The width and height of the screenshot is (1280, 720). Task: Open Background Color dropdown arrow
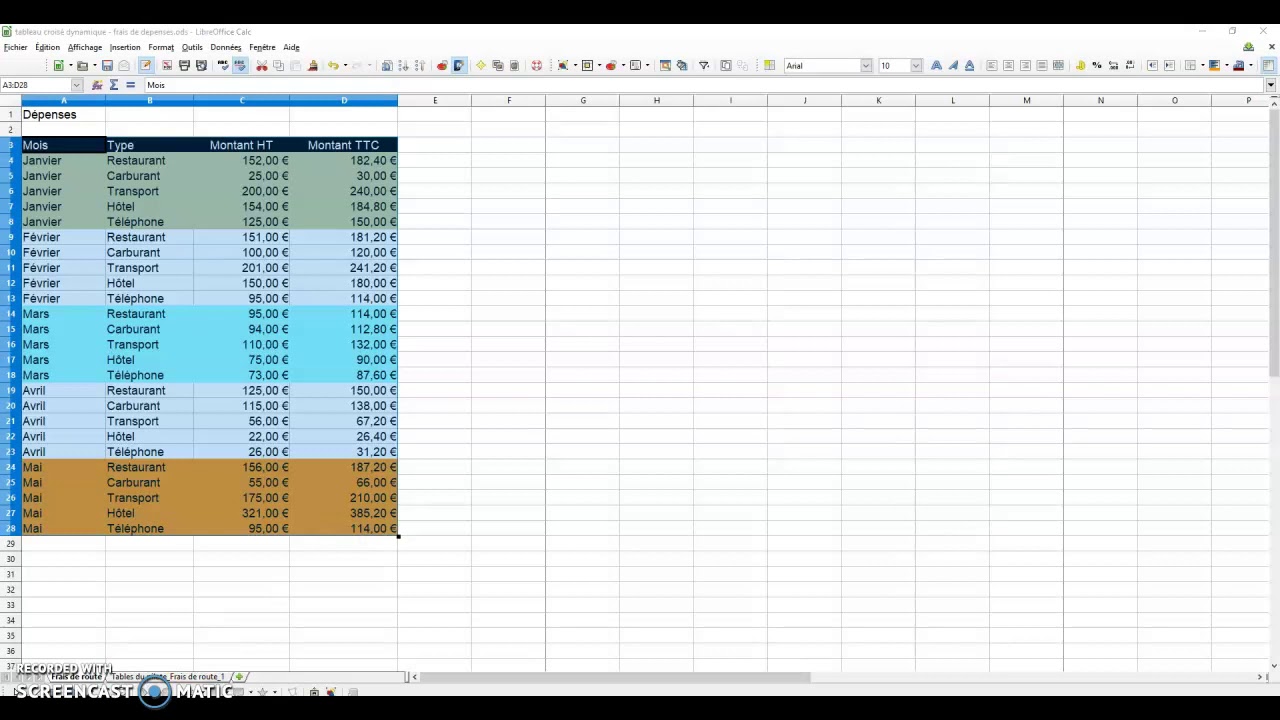1226,65
